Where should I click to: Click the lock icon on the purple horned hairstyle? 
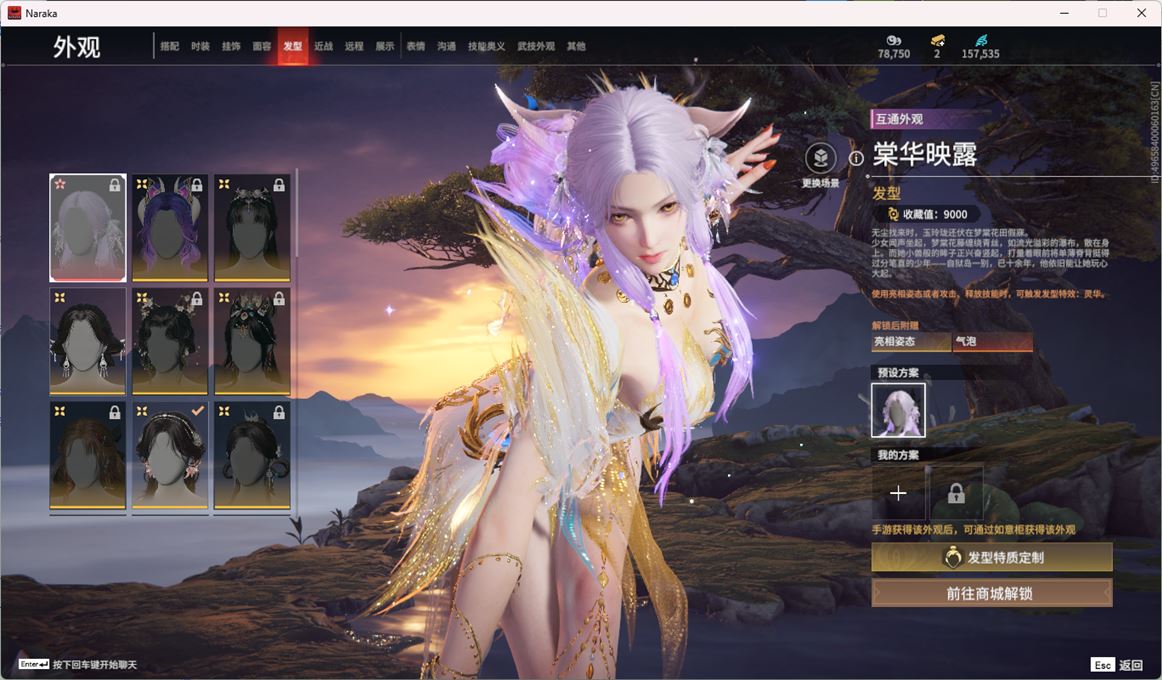(x=196, y=184)
